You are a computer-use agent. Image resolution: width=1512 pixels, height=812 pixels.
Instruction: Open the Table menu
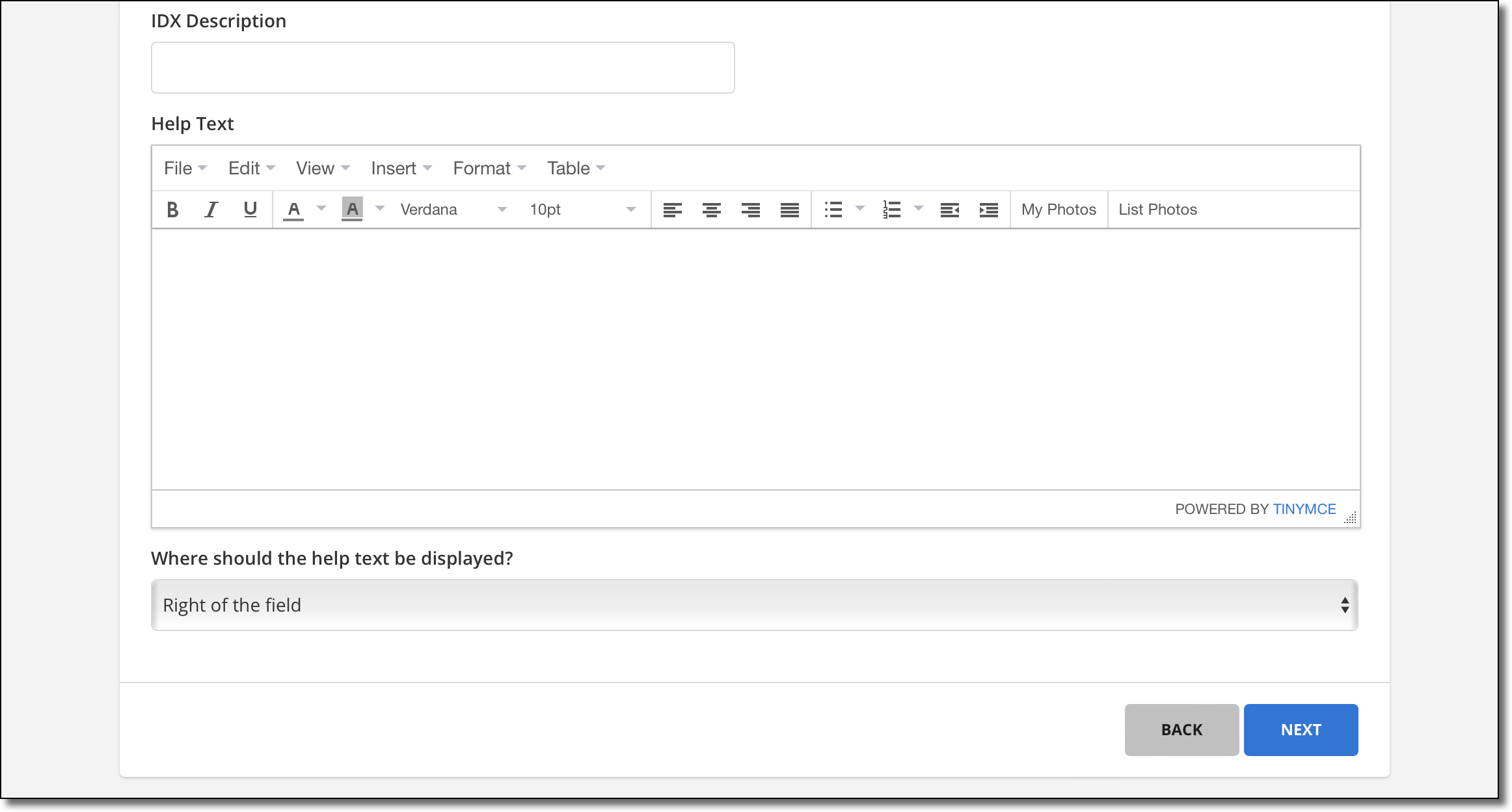pyautogui.click(x=576, y=169)
